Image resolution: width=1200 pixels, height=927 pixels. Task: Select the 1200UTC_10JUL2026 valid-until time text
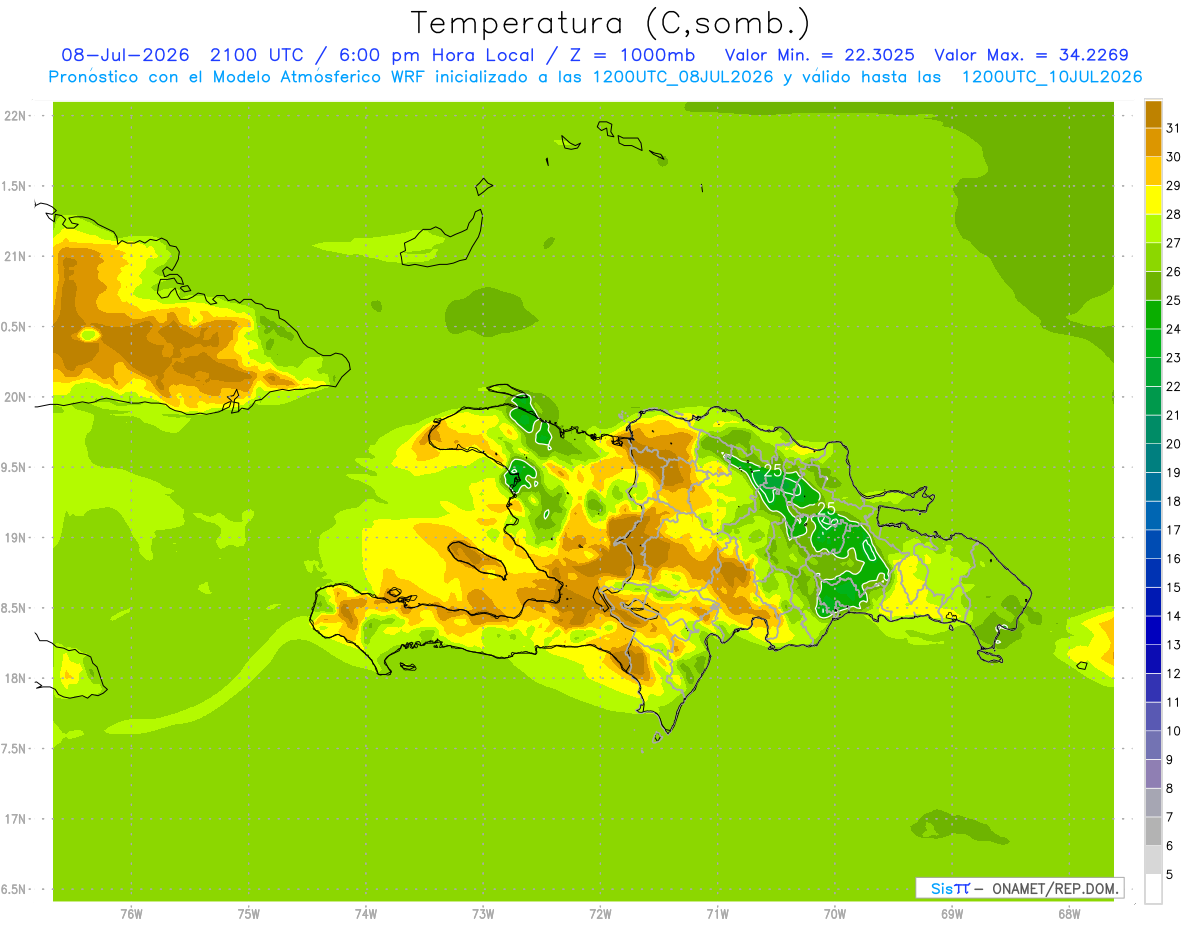[1052, 77]
